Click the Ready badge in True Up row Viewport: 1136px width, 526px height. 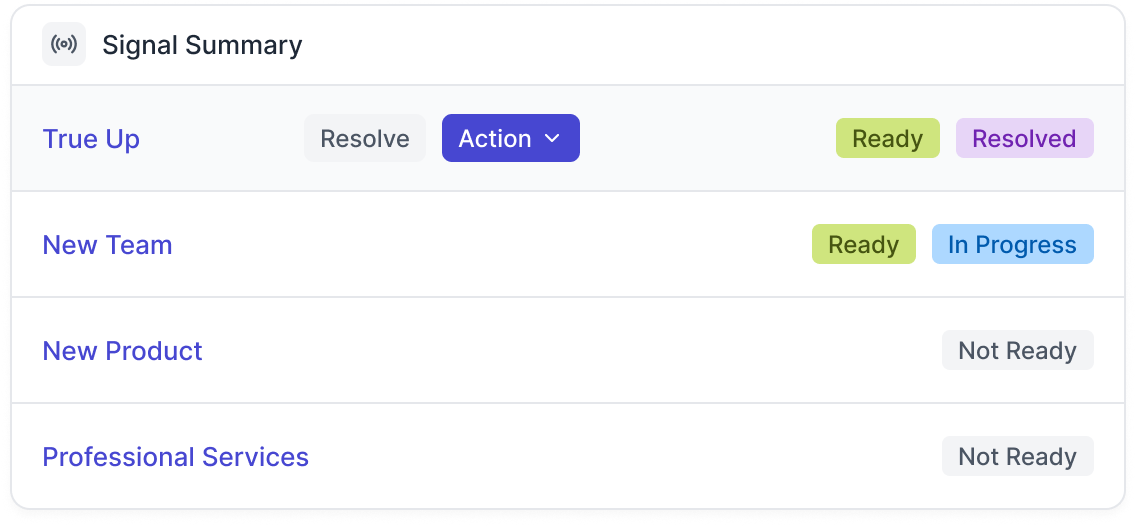tap(887, 139)
